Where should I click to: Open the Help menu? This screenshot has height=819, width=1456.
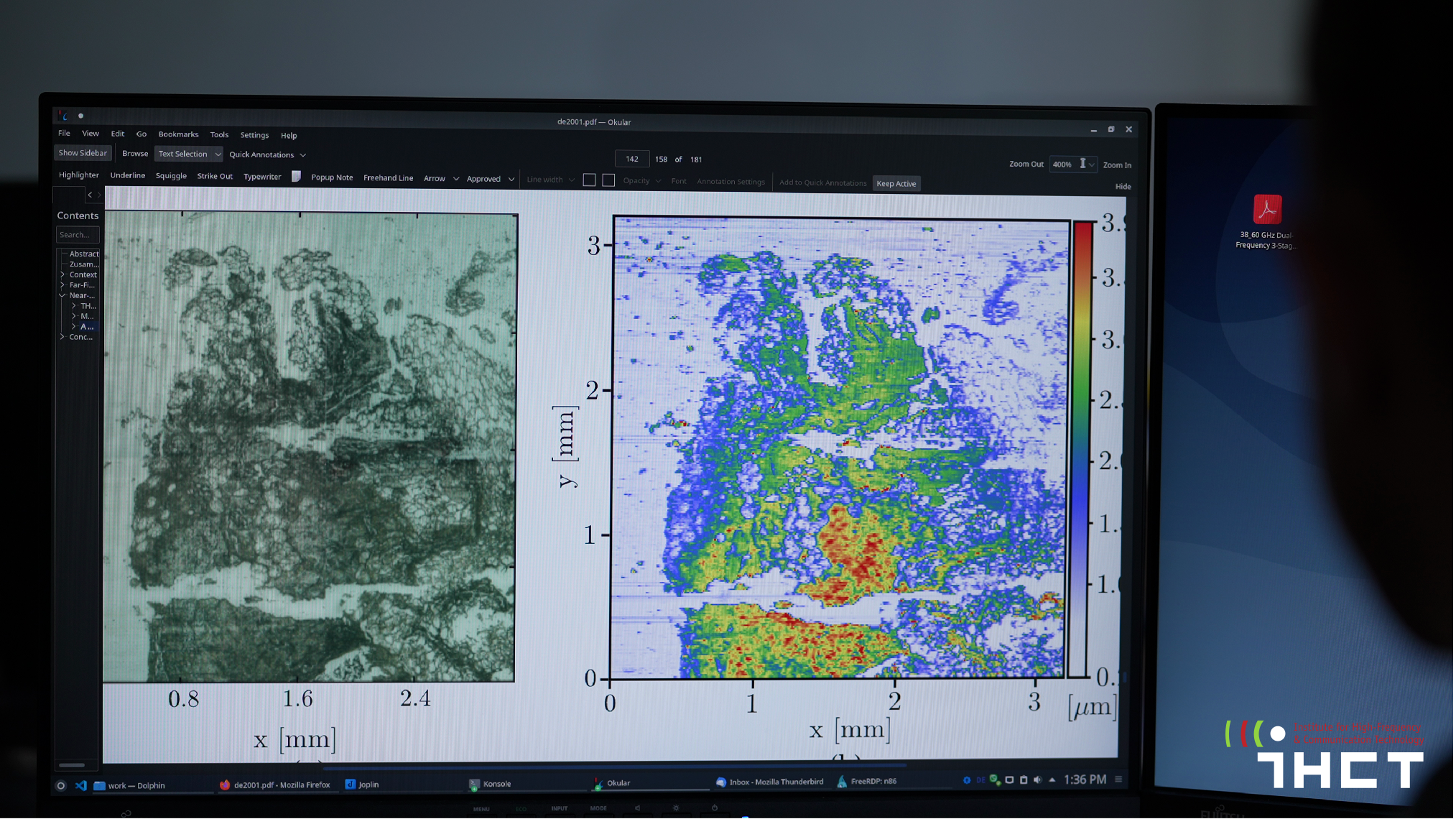tap(289, 136)
